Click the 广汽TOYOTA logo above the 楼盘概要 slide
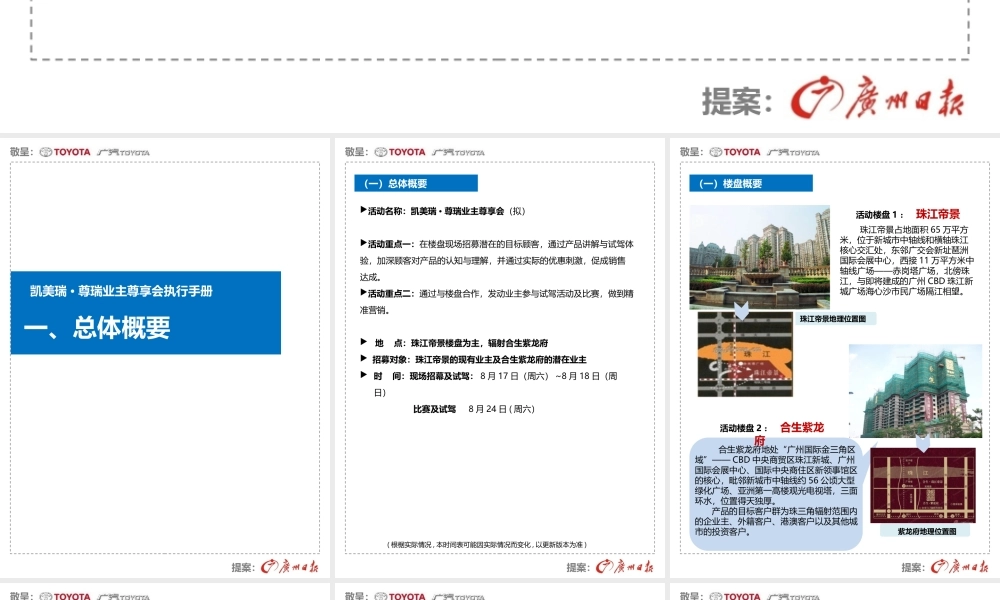 793,152
